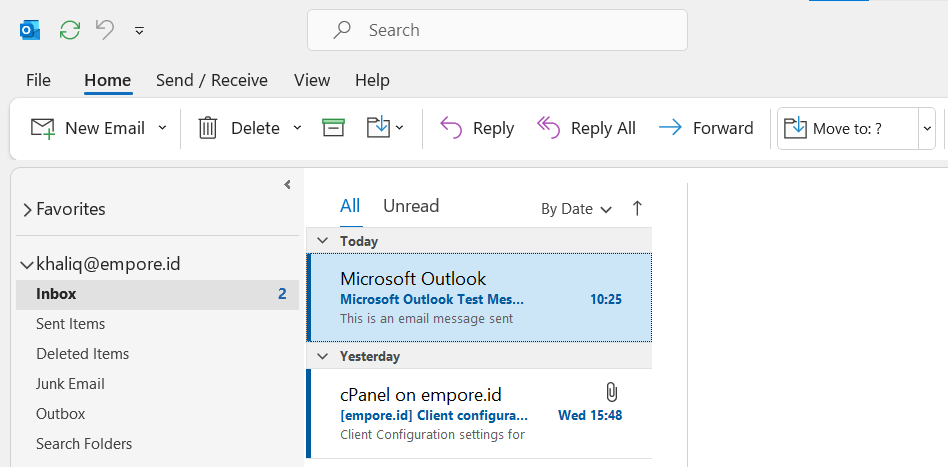The height and width of the screenshot is (467, 948).
Task: Customize Quick Access Toolbar dropdown arrow
Action: 140,30
